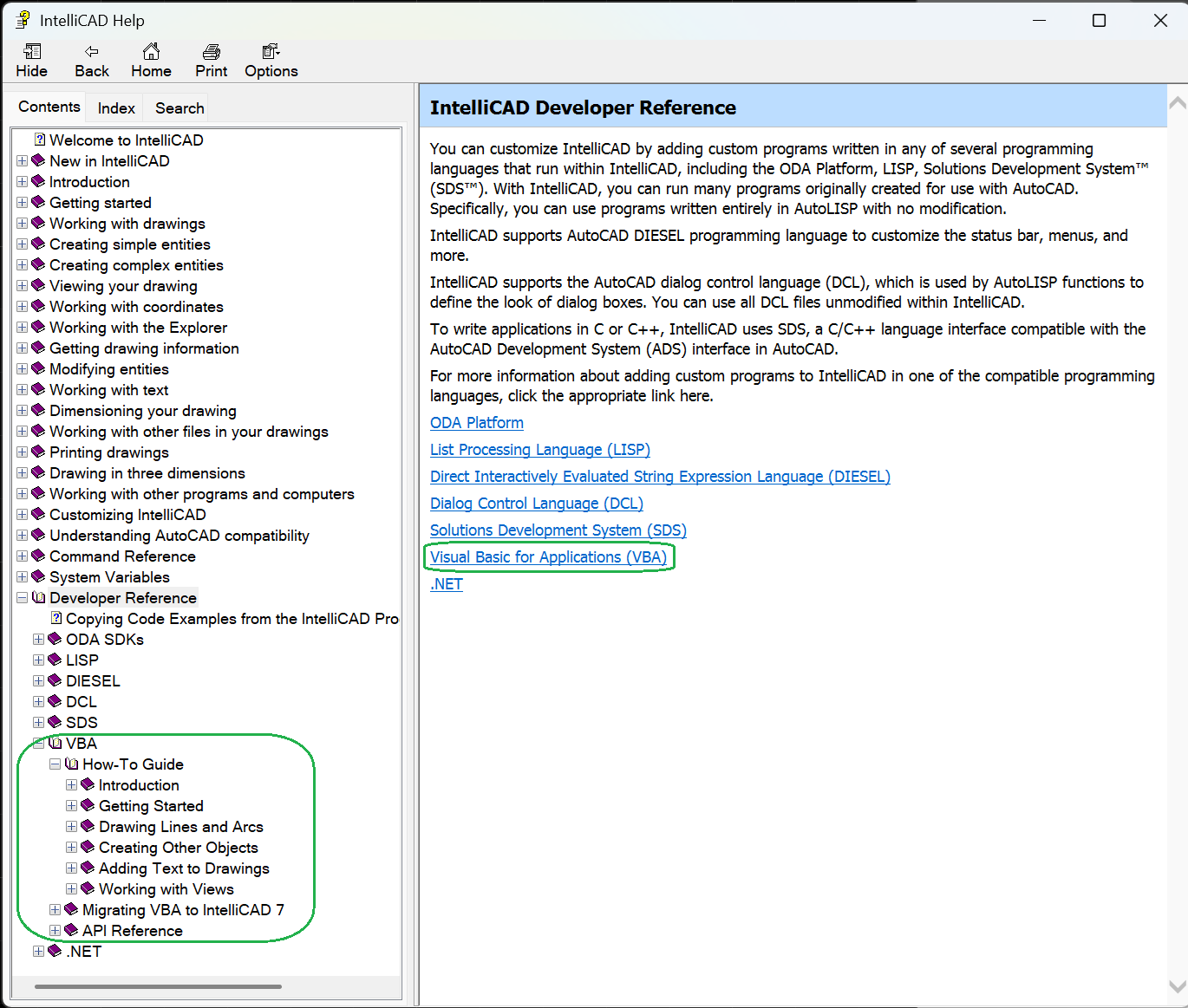
Task: Click the book icon beside API Reference
Action: (x=71, y=930)
